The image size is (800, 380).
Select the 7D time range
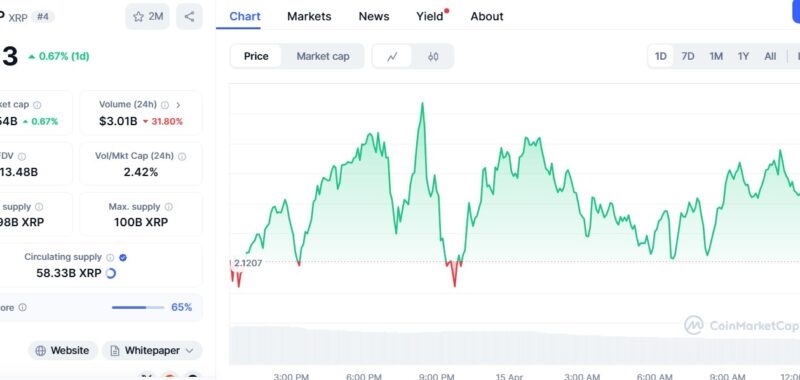(688, 56)
